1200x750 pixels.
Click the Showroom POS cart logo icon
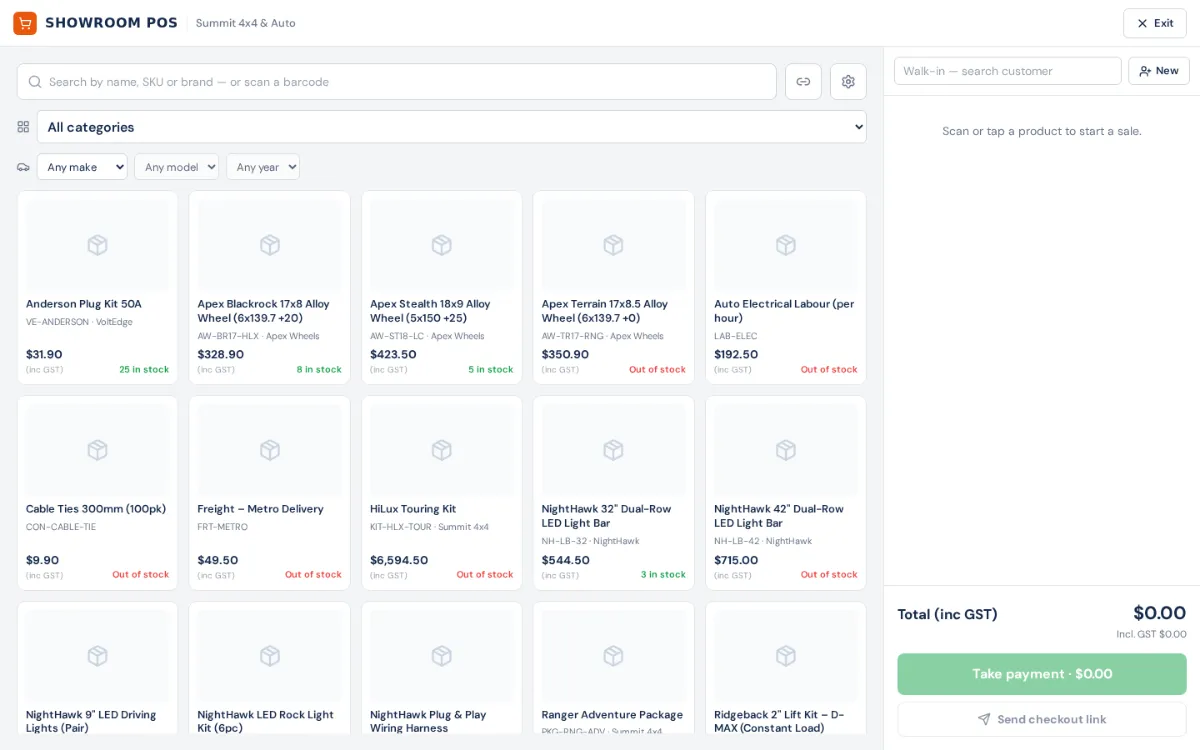pos(25,23)
